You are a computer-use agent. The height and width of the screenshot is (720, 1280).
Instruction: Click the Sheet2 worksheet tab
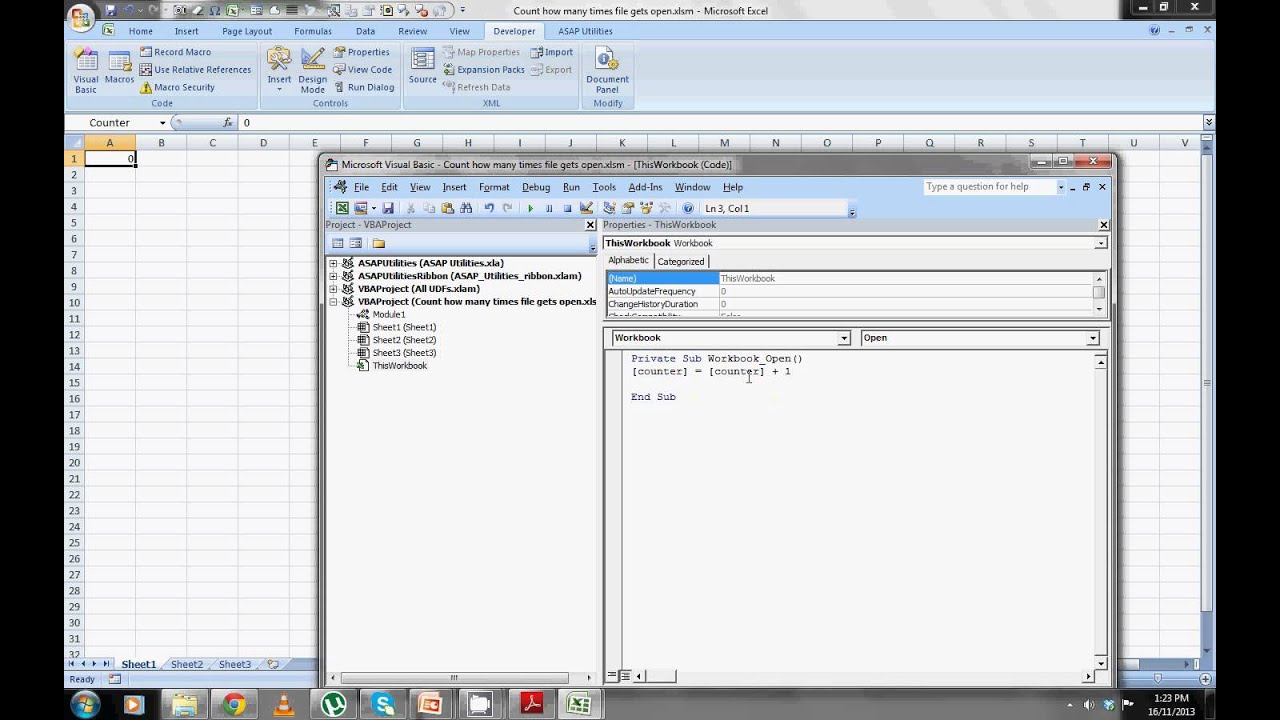(x=187, y=664)
